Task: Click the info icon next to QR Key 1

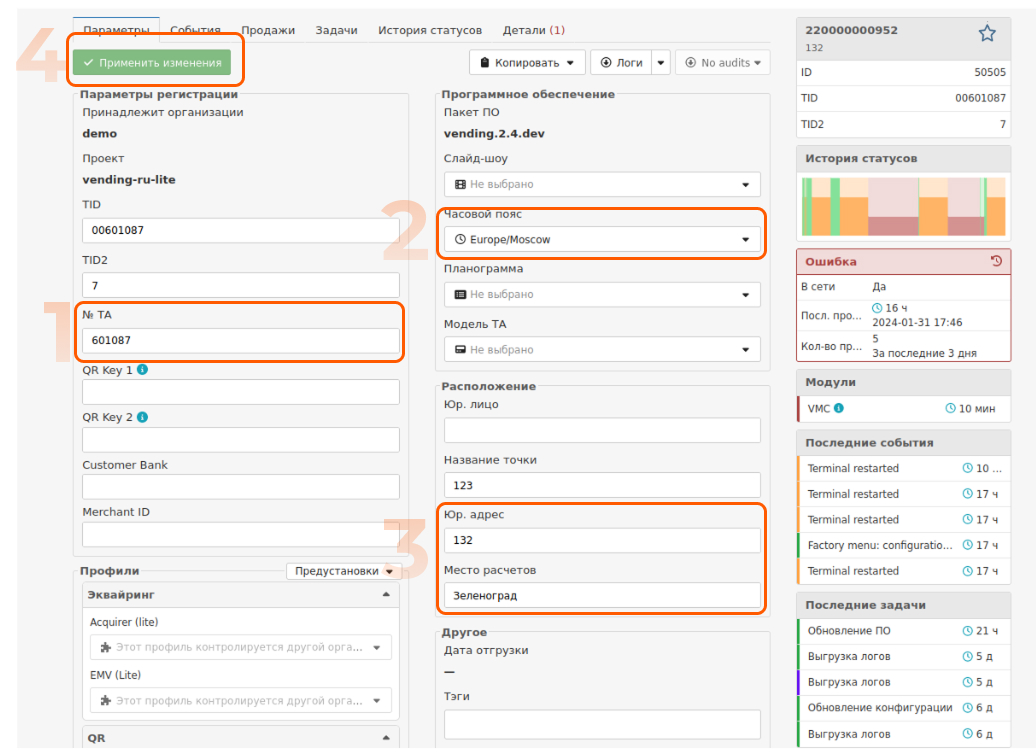Action: pyautogui.click(x=142, y=369)
